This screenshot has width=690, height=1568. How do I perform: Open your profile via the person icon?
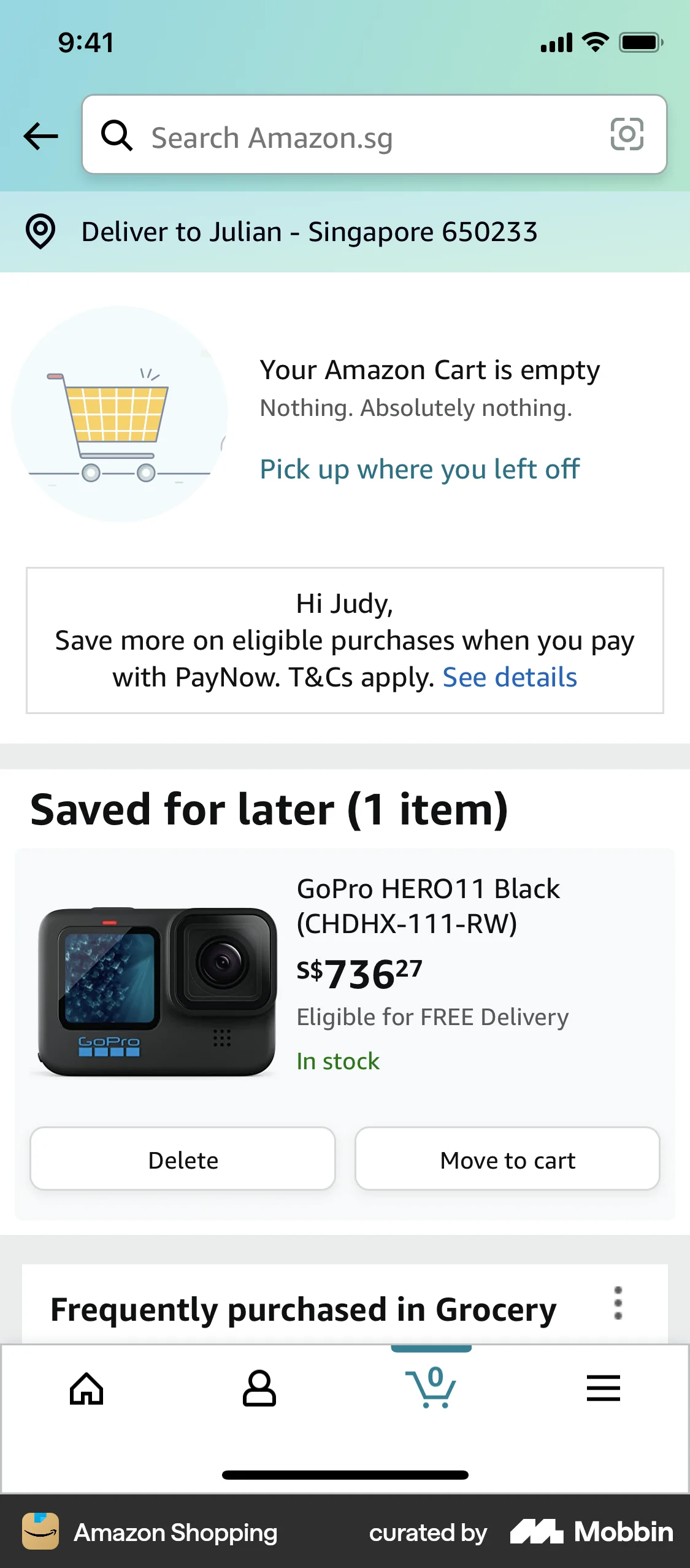[x=259, y=1391]
